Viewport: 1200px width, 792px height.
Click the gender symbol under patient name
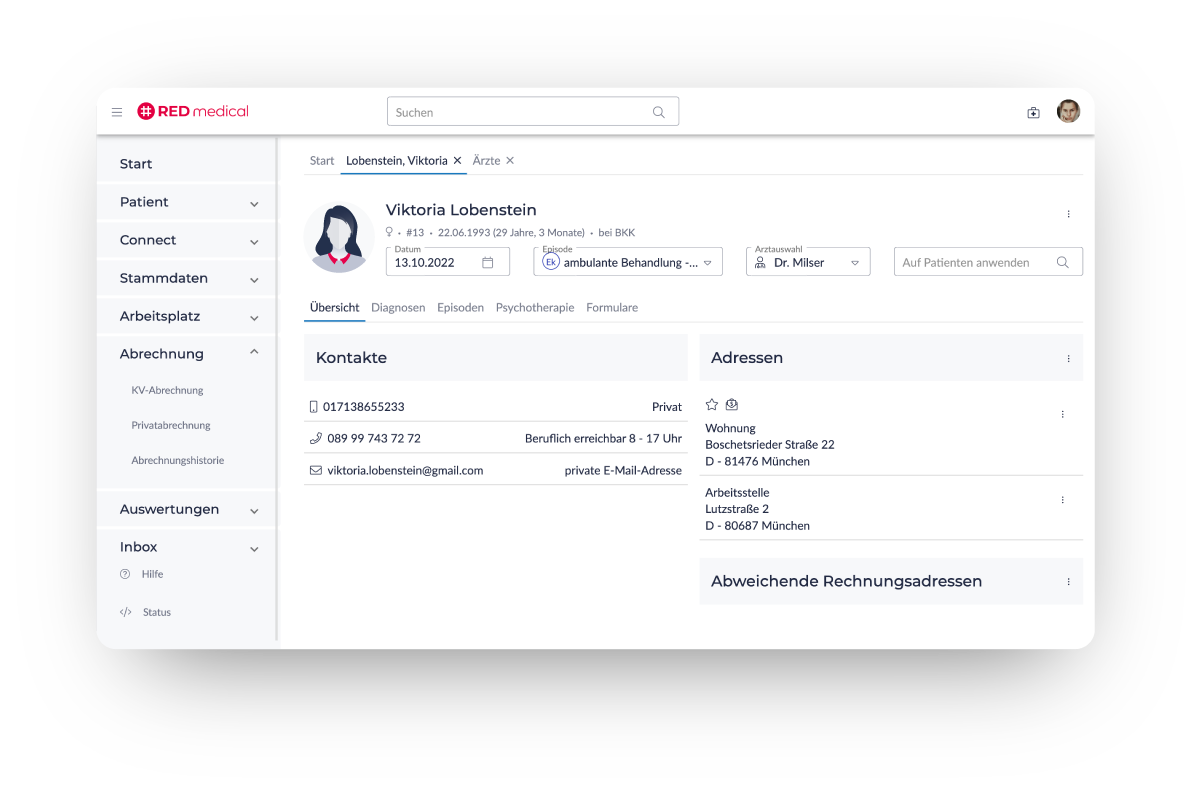click(389, 232)
